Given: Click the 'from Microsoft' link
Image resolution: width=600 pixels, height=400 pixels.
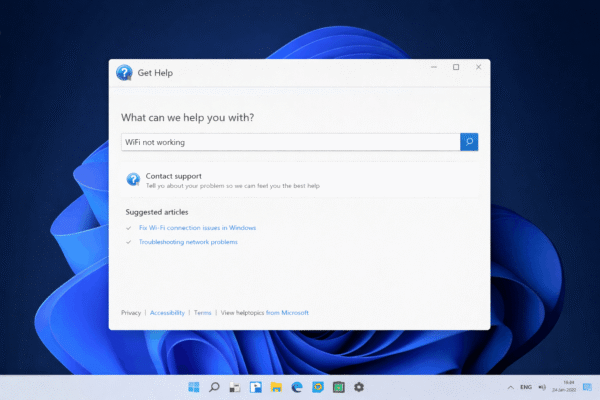Looking at the screenshot, I should [287, 313].
